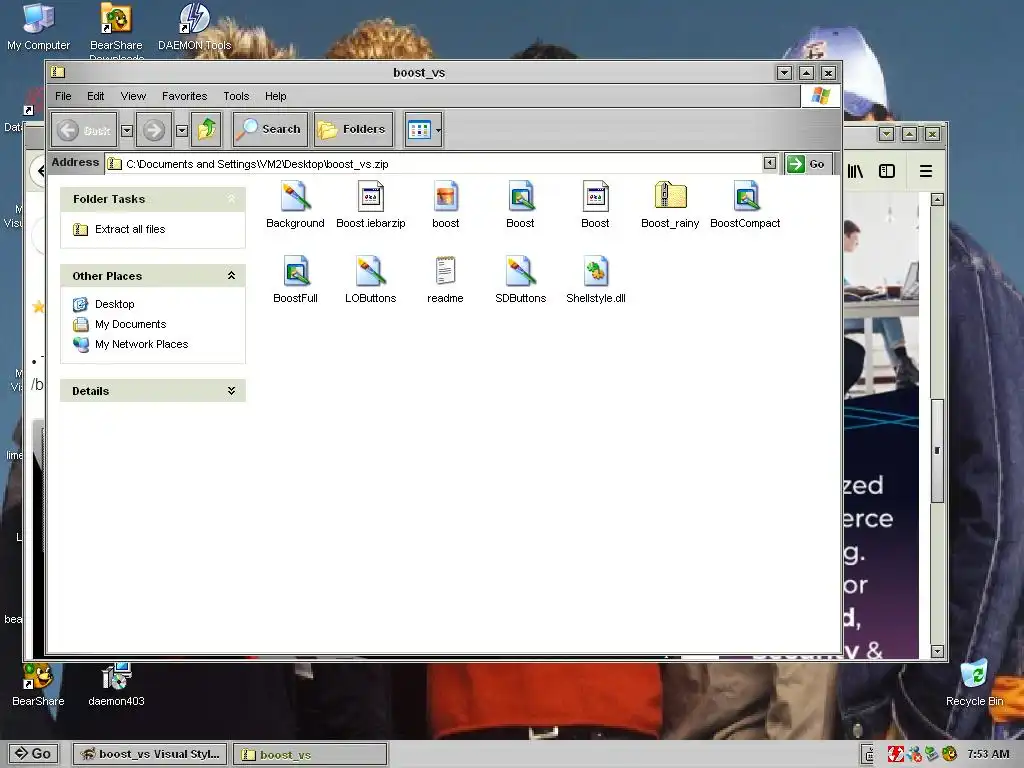Open the Address bar dropdown

tap(770, 163)
